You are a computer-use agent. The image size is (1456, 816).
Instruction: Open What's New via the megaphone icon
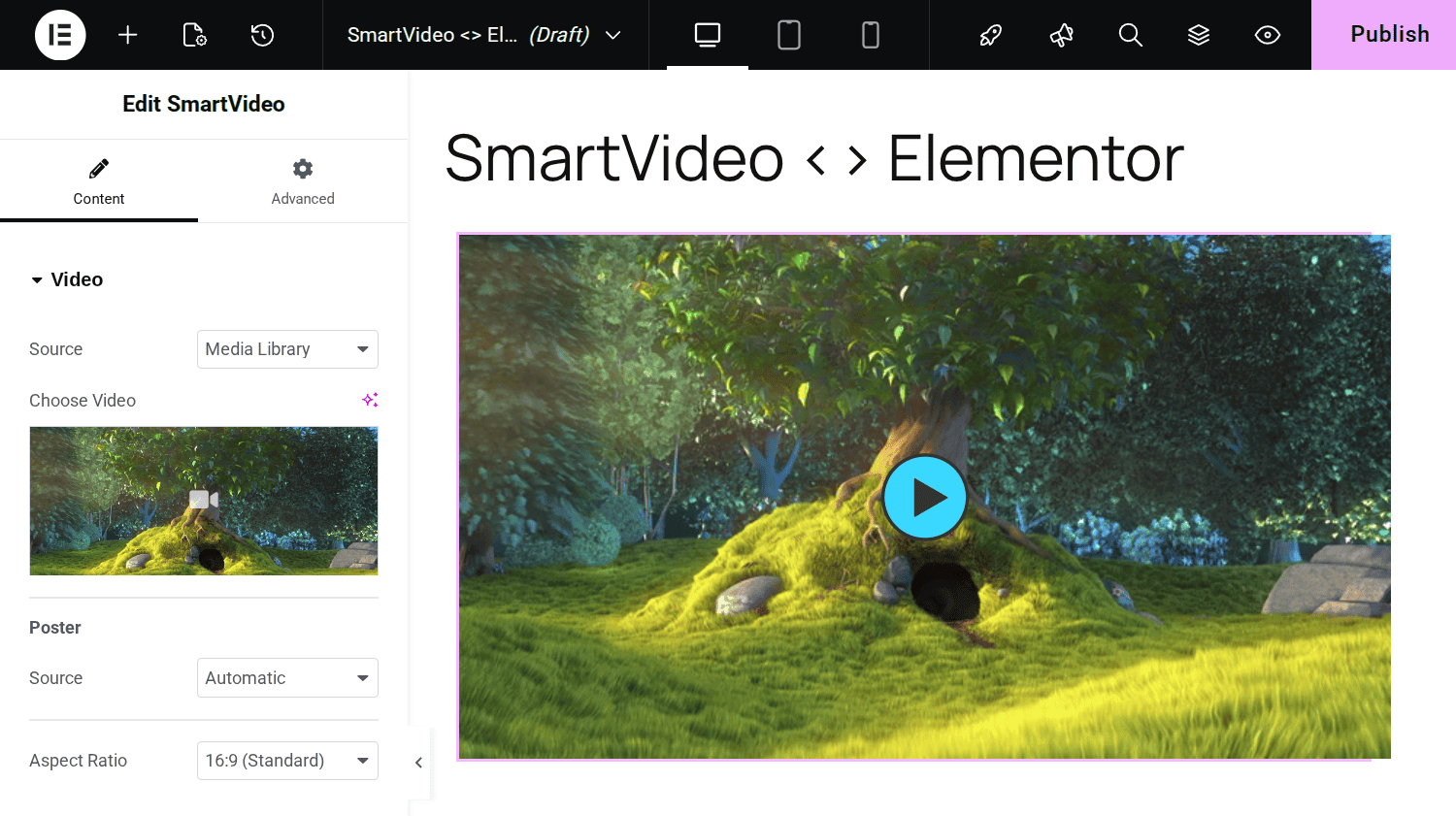pyautogui.click(x=1061, y=35)
